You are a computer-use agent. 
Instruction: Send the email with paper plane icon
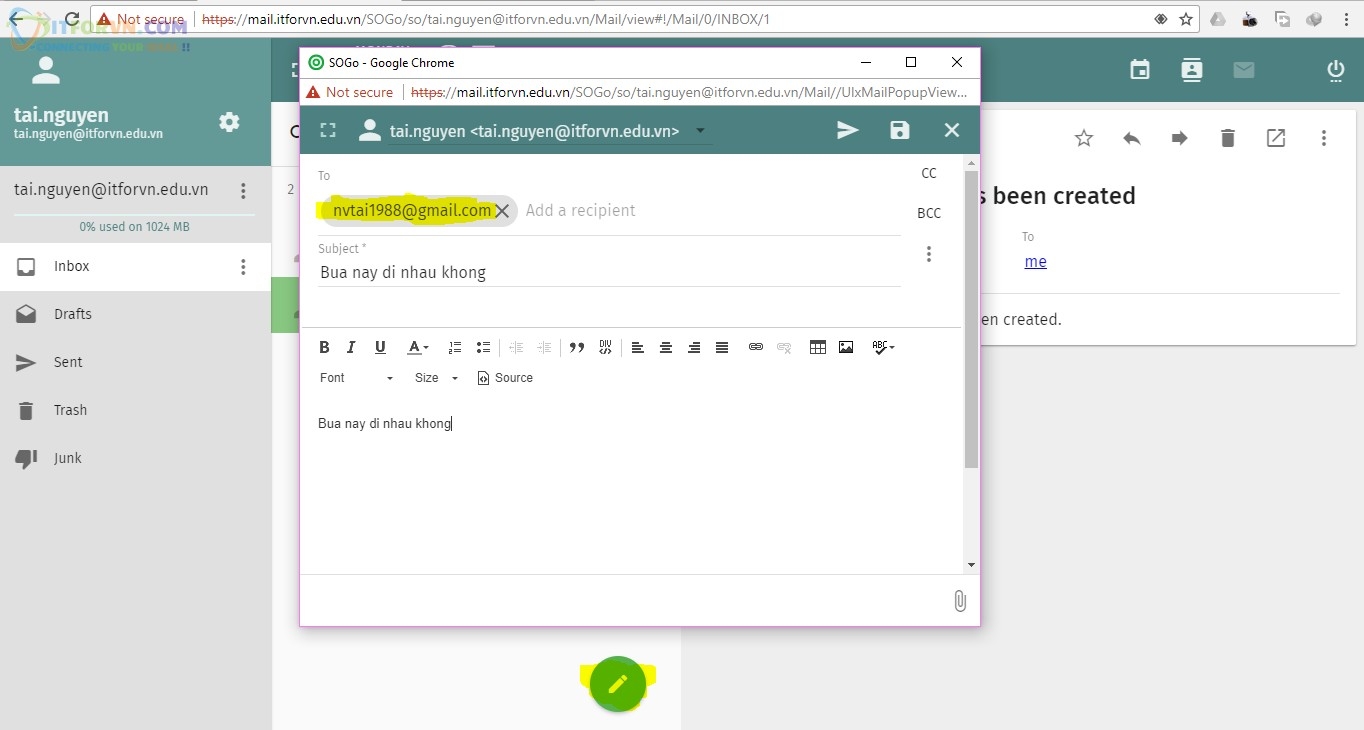coord(848,130)
